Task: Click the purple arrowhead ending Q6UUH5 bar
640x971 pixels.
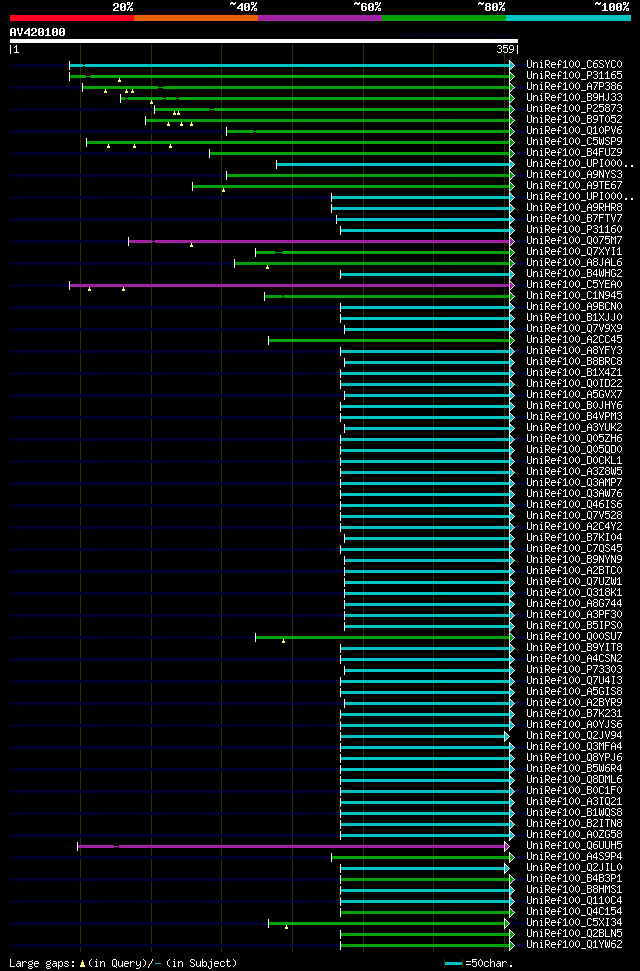Action: pyautogui.click(x=507, y=846)
